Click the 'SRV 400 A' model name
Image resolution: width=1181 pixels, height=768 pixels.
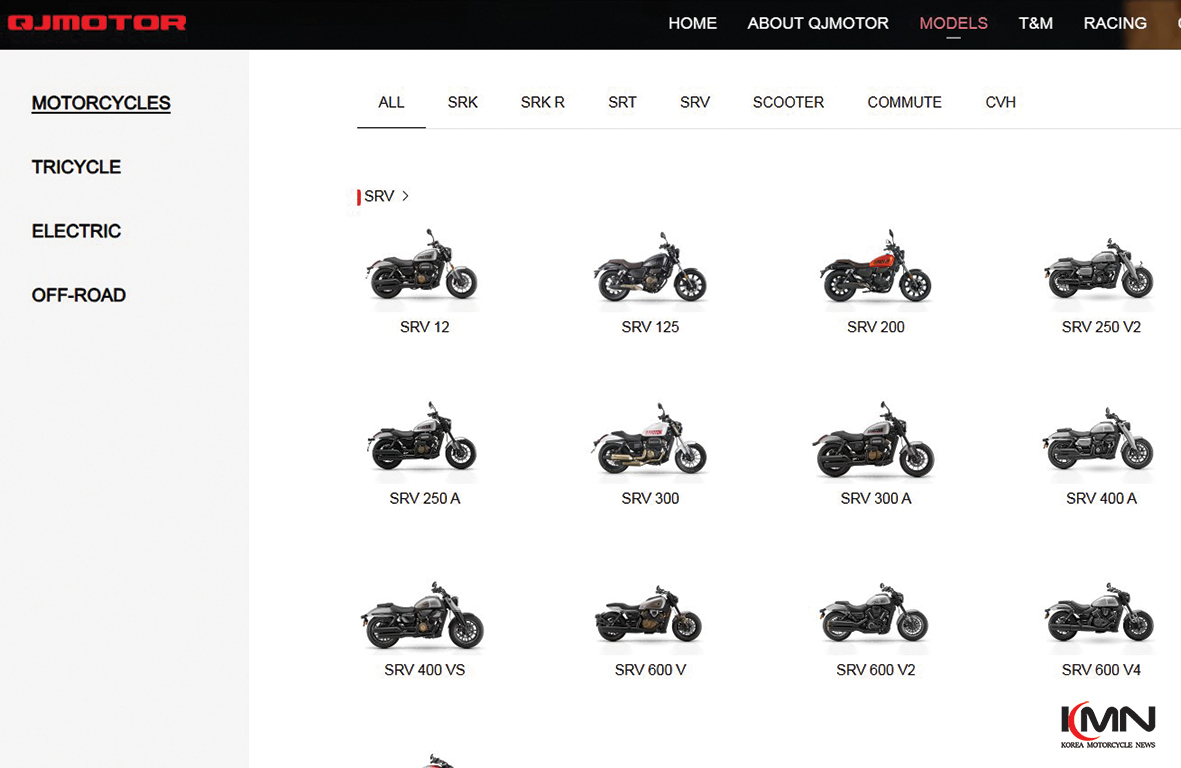tap(1101, 499)
